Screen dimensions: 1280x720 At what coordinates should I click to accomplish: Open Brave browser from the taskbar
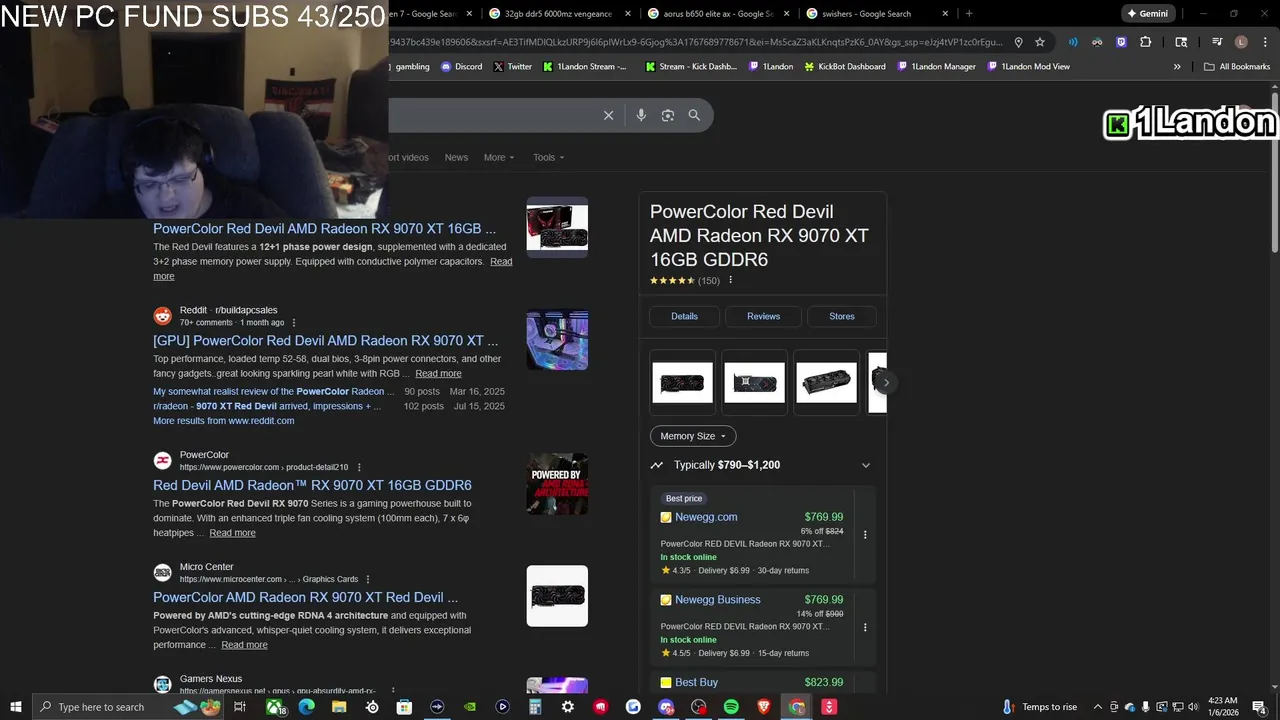tap(764, 707)
